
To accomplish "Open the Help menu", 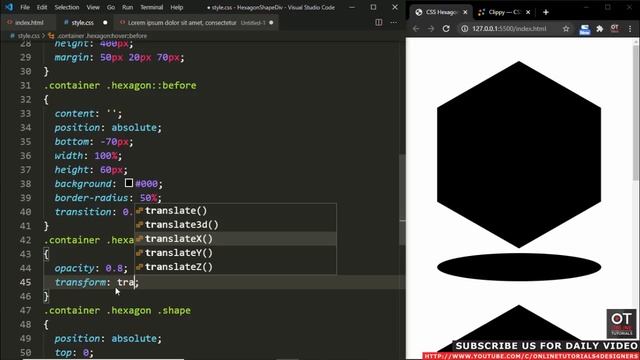I will [x=176, y=7].
